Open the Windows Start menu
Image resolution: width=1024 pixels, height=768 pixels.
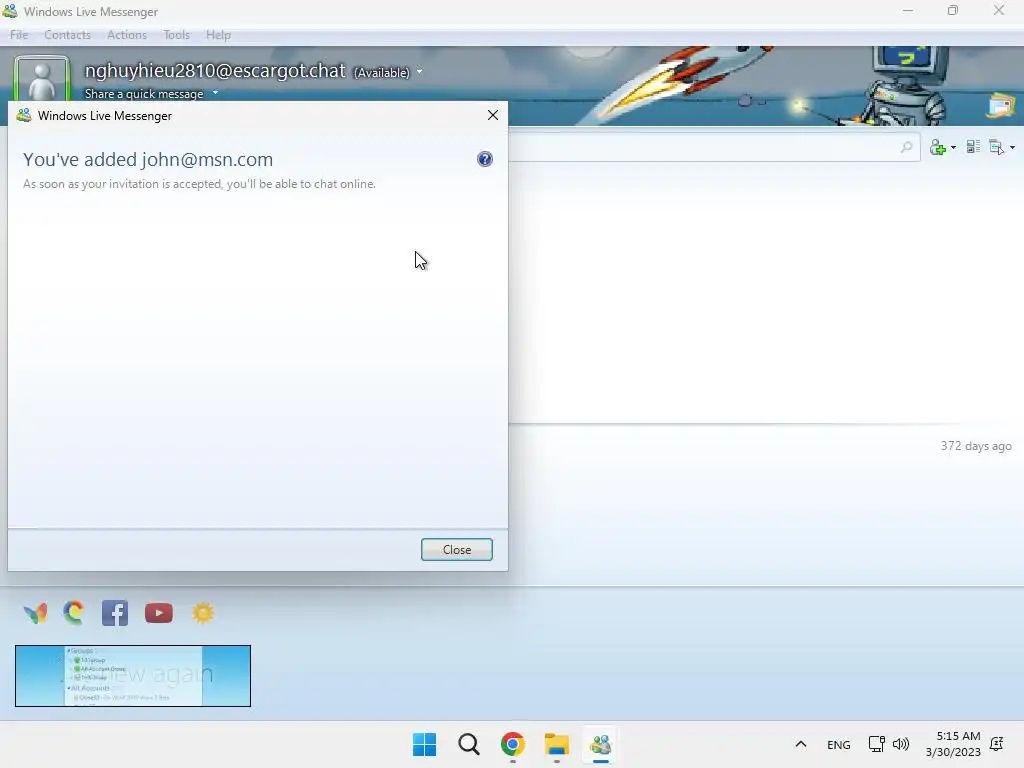[424, 744]
